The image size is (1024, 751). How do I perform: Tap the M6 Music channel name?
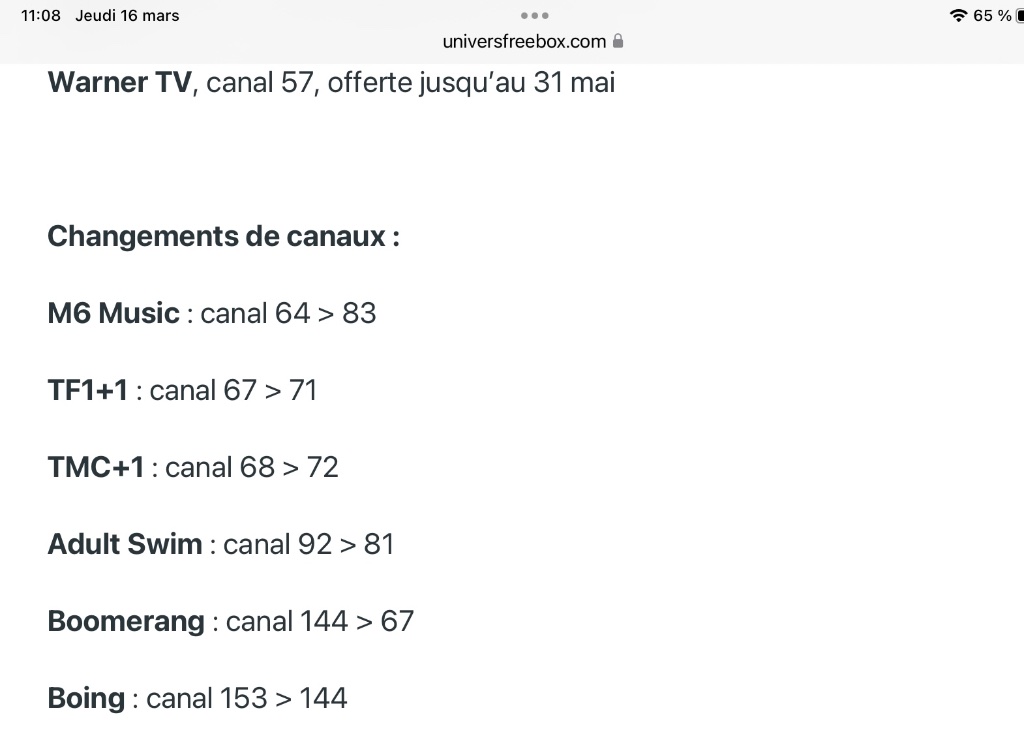pos(113,313)
